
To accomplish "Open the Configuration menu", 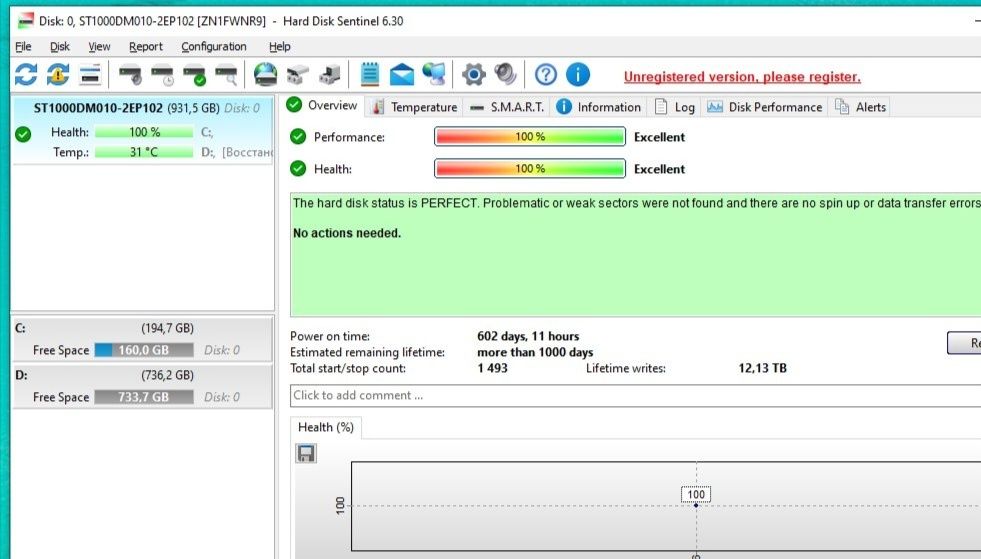I will coord(213,46).
